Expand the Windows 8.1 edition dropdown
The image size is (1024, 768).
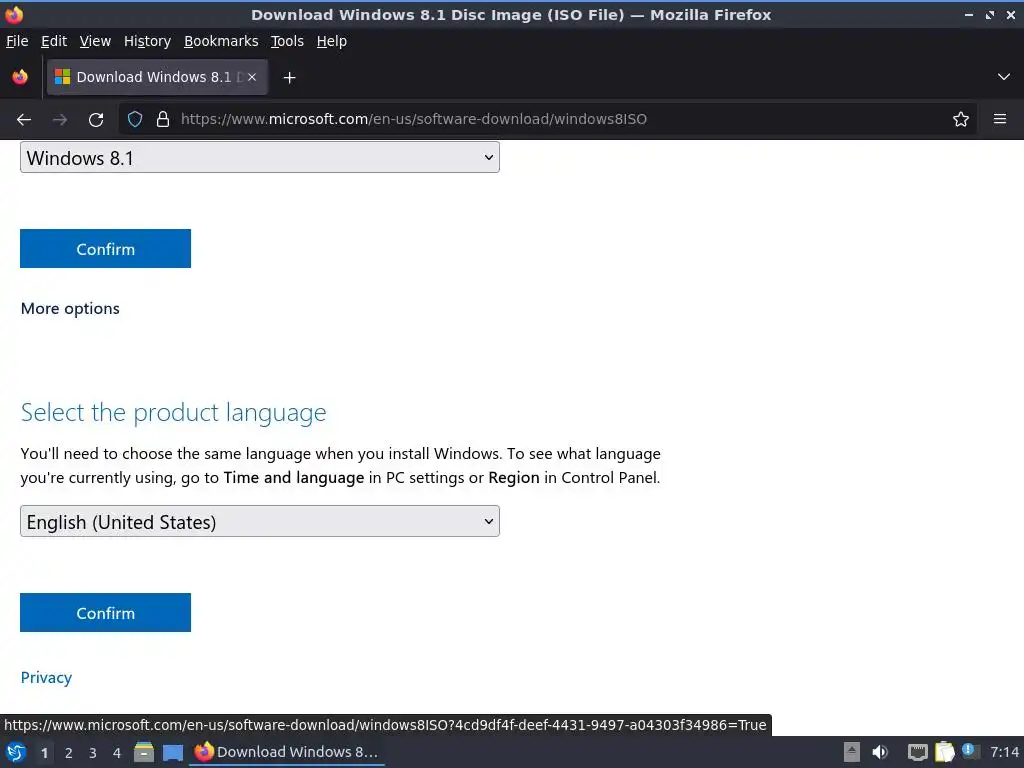pos(260,157)
